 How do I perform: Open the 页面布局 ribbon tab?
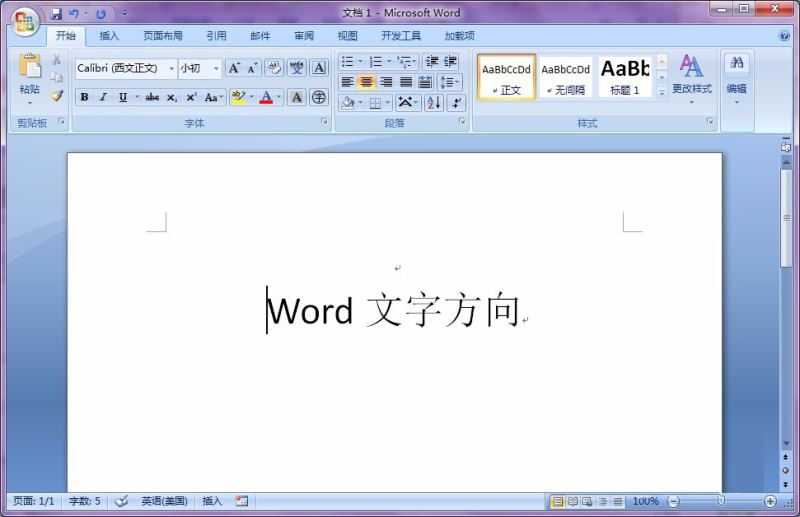[162, 36]
